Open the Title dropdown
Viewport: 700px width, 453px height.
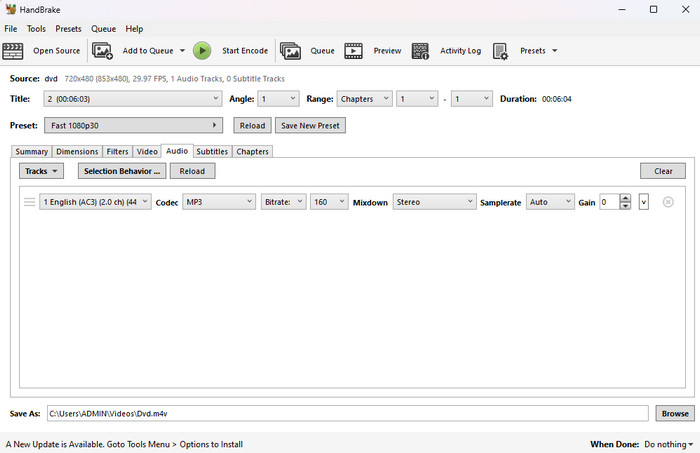pos(133,99)
